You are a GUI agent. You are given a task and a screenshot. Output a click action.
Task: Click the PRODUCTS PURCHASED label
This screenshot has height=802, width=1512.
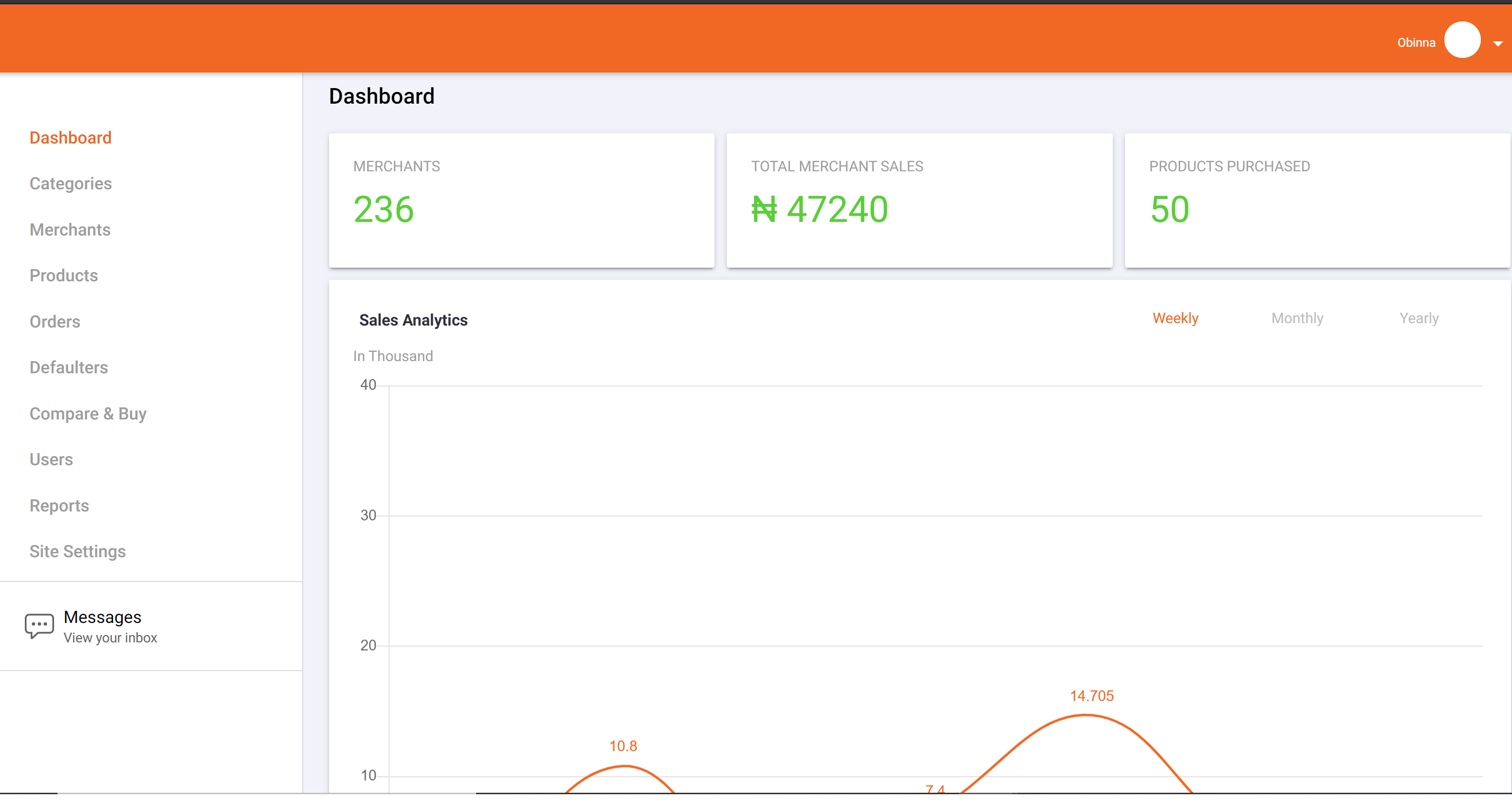pyautogui.click(x=1229, y=166)
